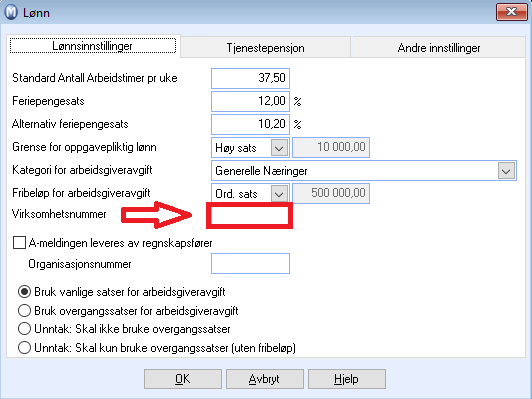
Task: Close the Lønn dialog window
Action: point(512,12)
